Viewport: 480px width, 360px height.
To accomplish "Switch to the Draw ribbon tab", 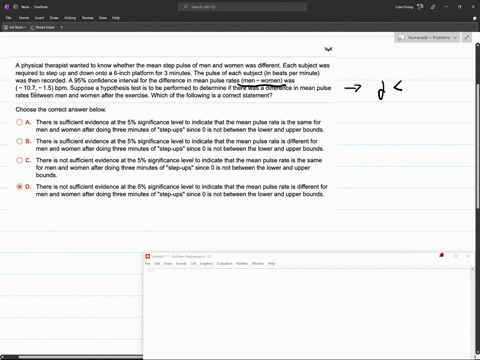I will tap(54, 18).
